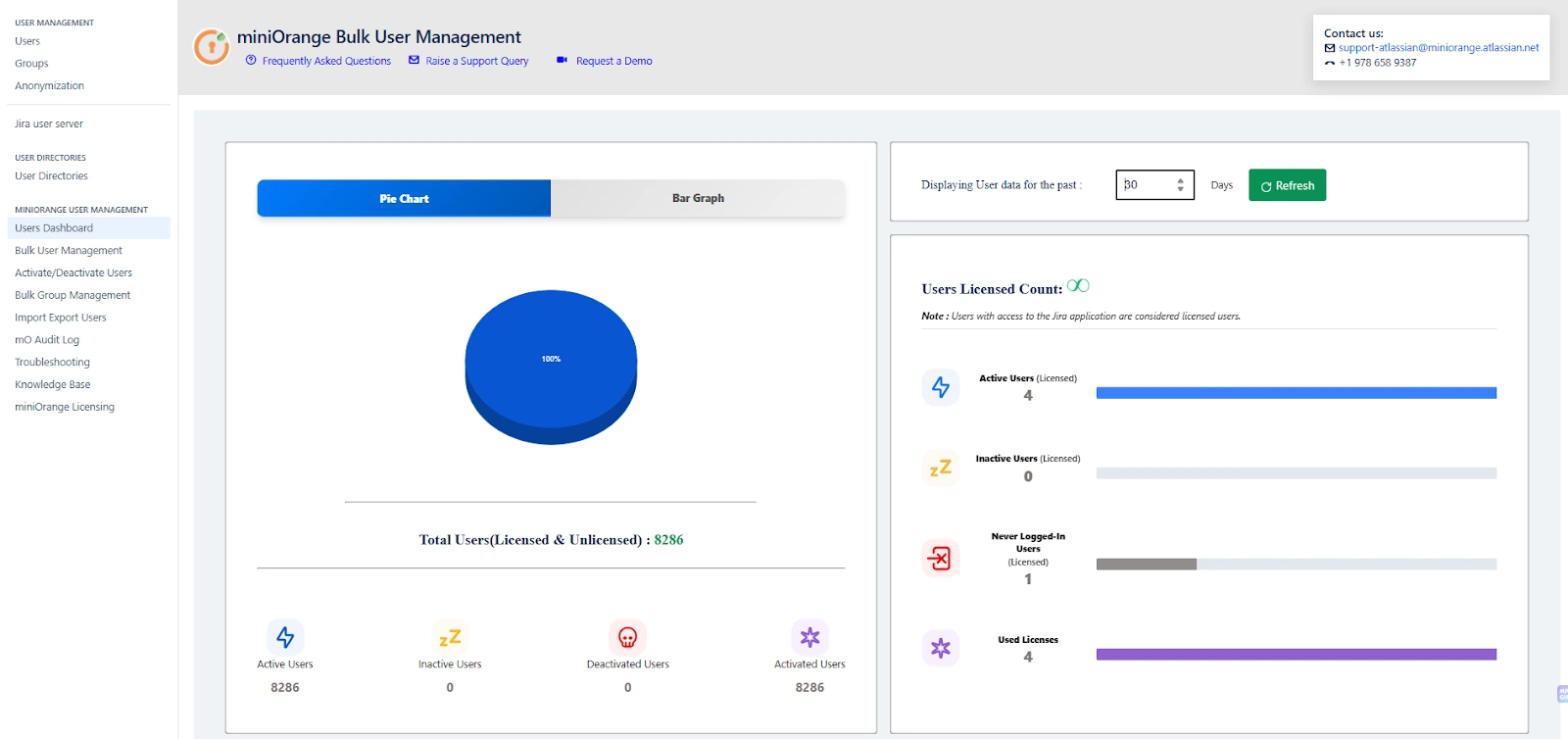Open User Directories in the sidebar
This screenshot has height=739, width=1568.
tap(51, 176)
